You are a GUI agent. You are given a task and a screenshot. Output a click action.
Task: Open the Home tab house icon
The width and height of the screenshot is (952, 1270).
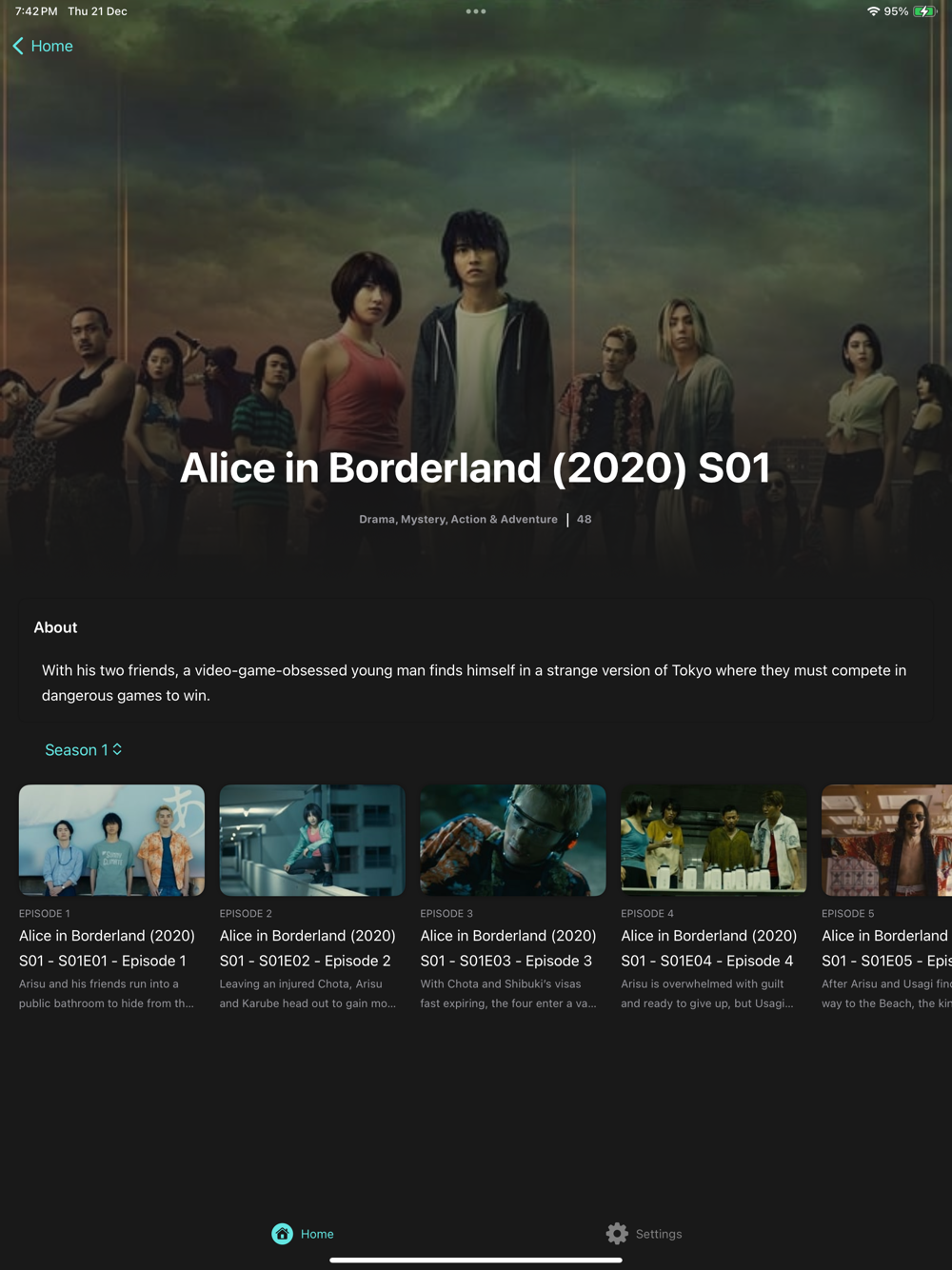tap(283, 1234)
